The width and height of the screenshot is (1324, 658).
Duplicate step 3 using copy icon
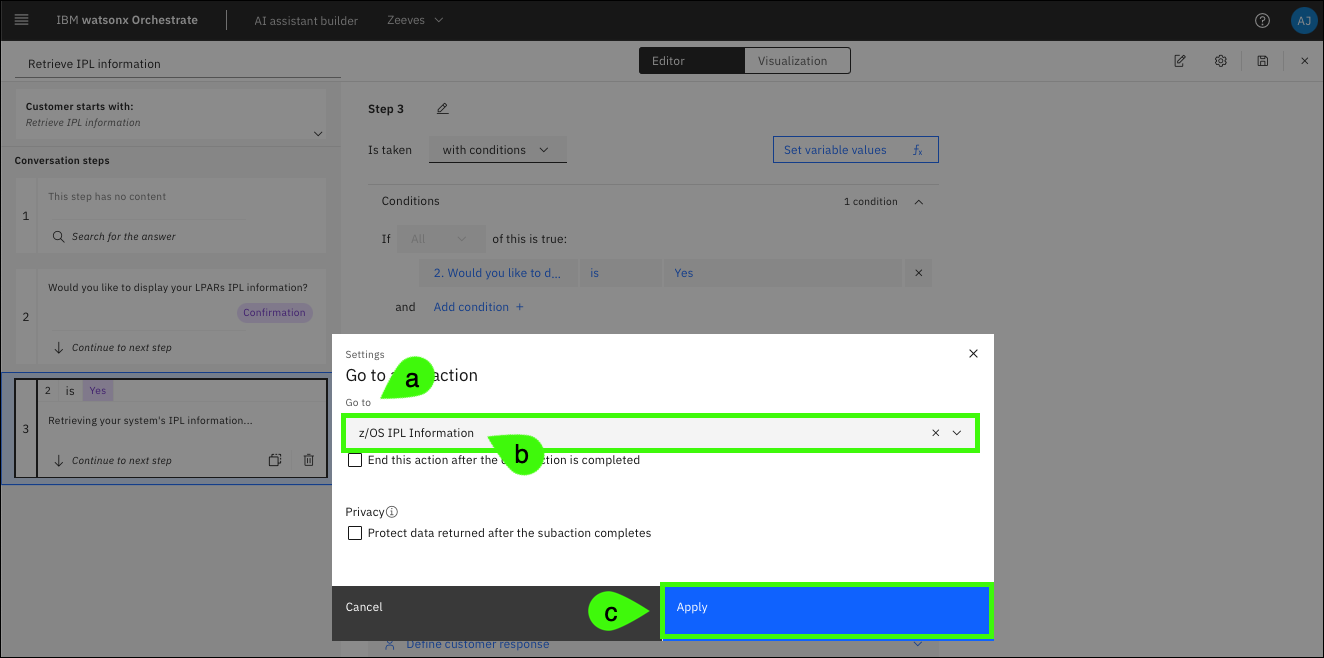click(275, 460)
